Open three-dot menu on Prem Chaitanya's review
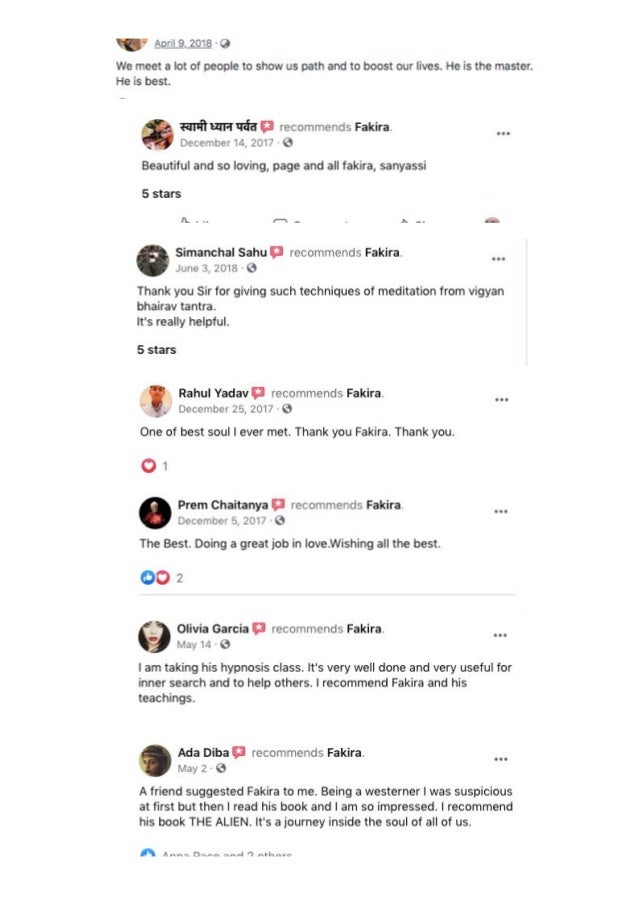Screen dimensions: 638x903 [x=500, y=510]
